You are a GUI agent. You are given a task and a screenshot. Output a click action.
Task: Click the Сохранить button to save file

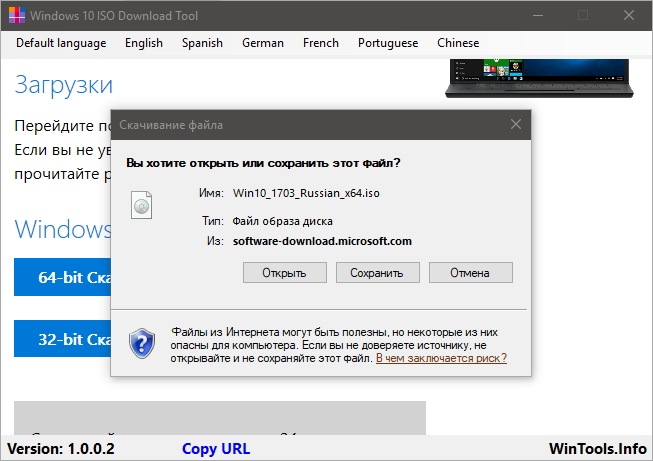pyautogui.click(x=378, y=273)
